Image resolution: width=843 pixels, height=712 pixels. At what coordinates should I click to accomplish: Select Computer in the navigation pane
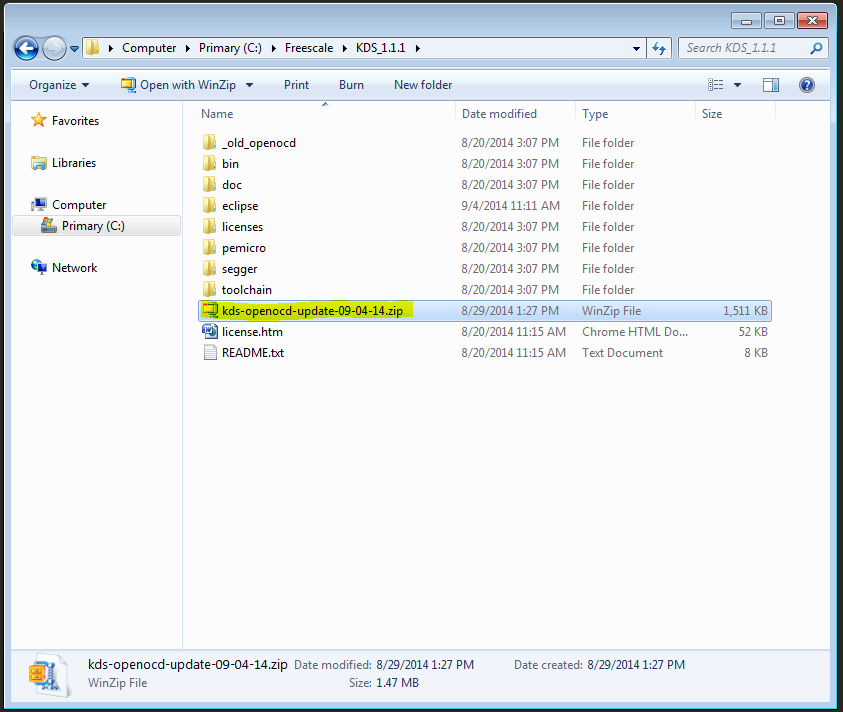coord(79,205)
